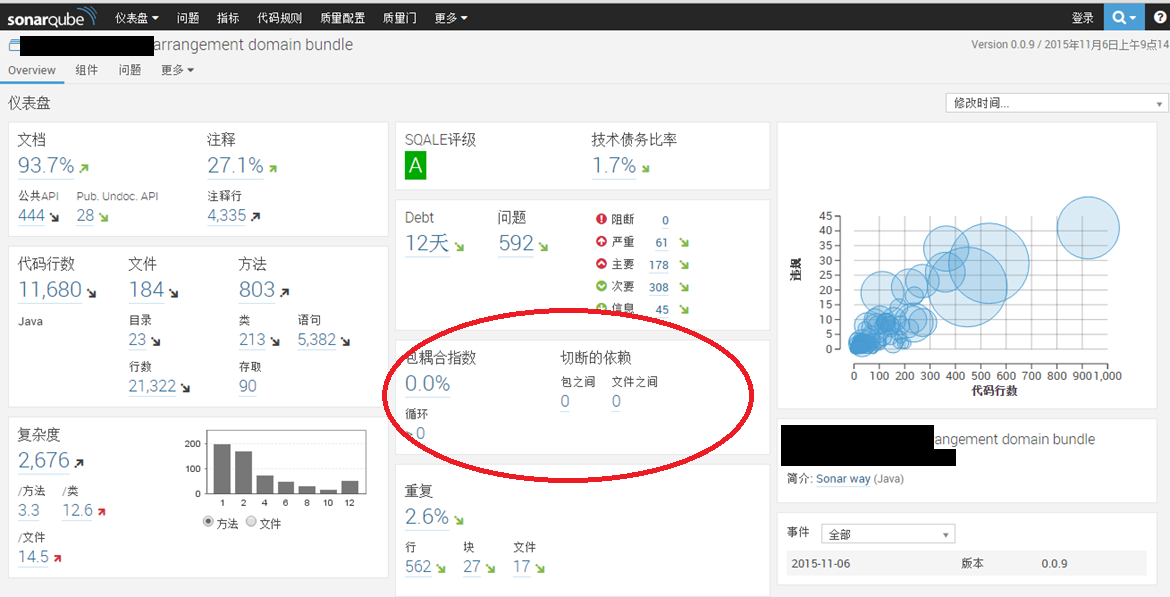Click the red 阻断 blocker severity icon
Viewport: 1170px width, 597px height.
(x=601, y=220)
